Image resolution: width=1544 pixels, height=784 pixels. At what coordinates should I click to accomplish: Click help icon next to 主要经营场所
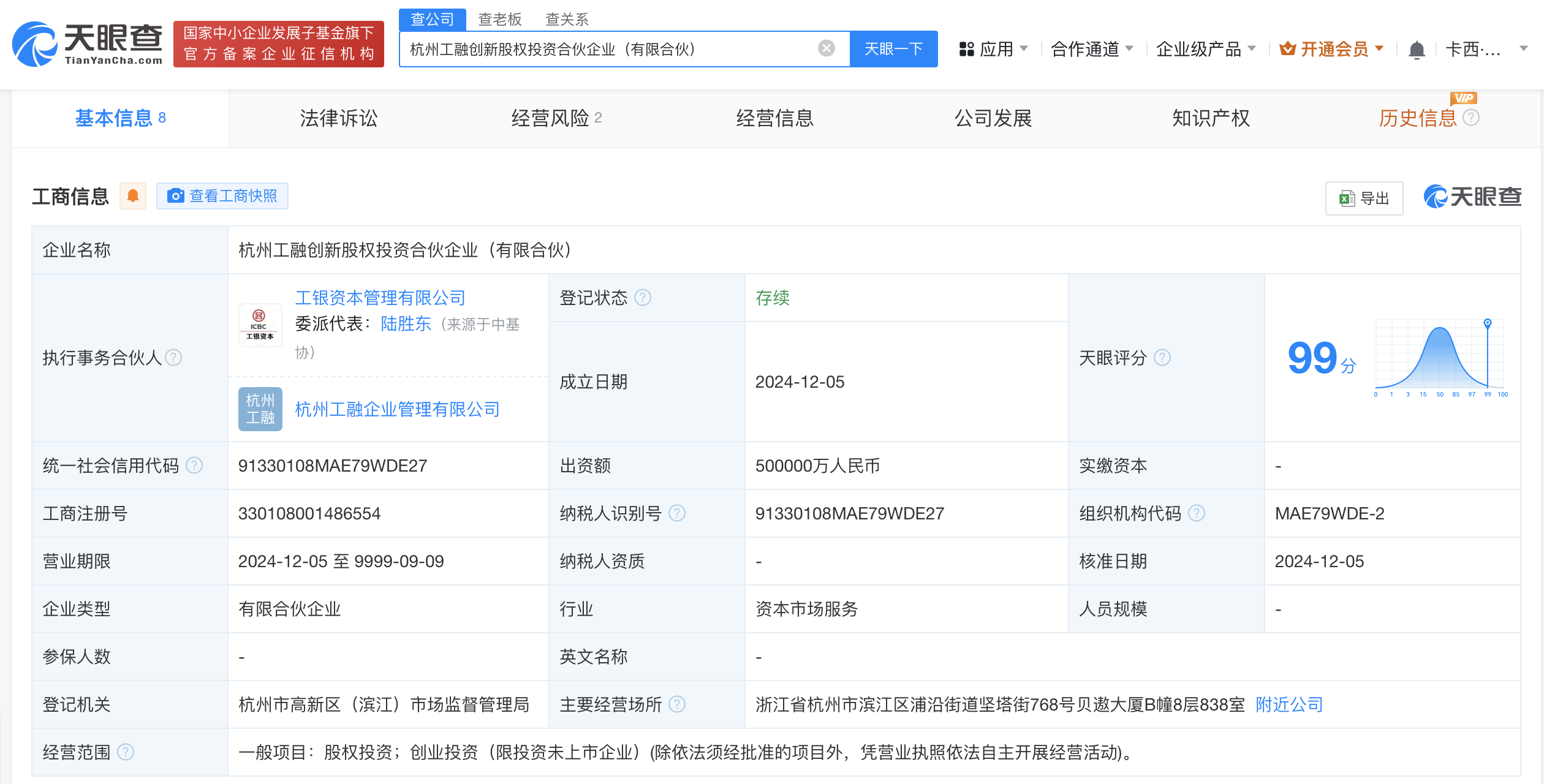(x=677, y=704)
